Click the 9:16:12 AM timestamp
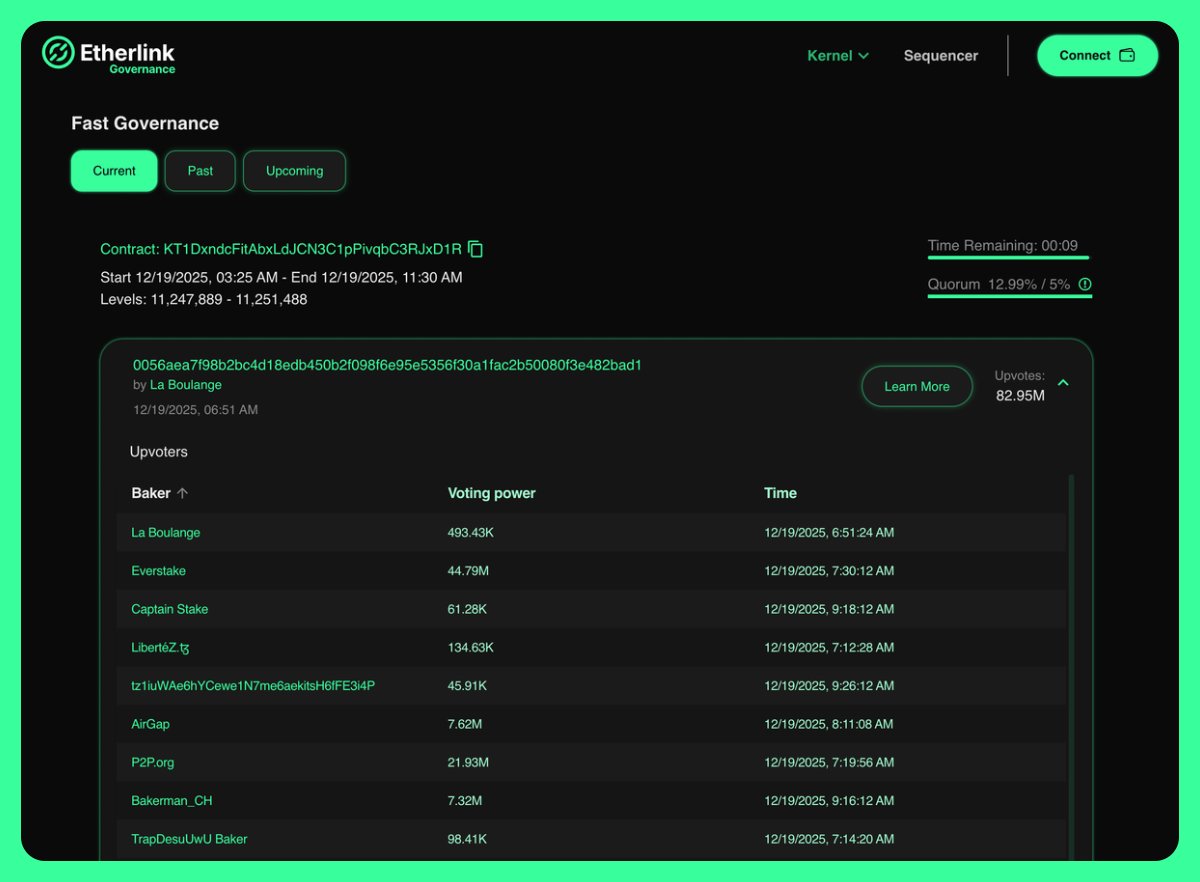Viewport: 1200px width, 882px height. [x=829, y=801]
